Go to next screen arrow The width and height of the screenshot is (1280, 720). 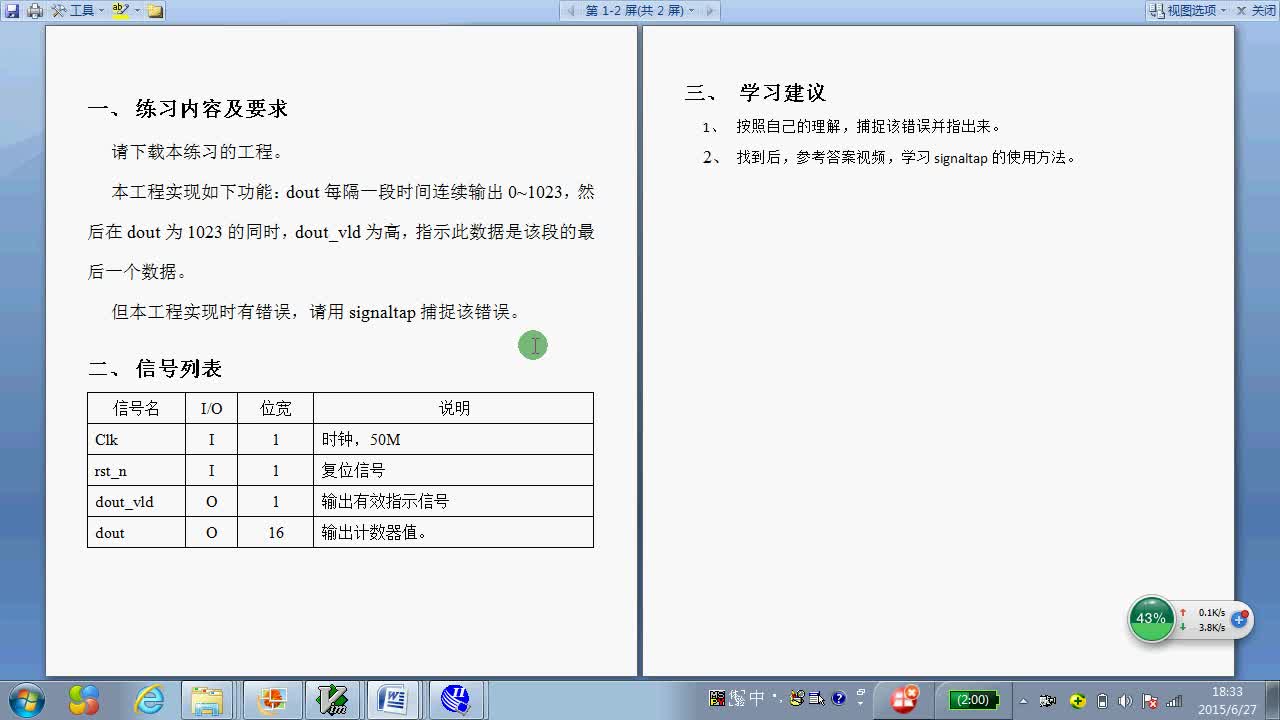709,10
